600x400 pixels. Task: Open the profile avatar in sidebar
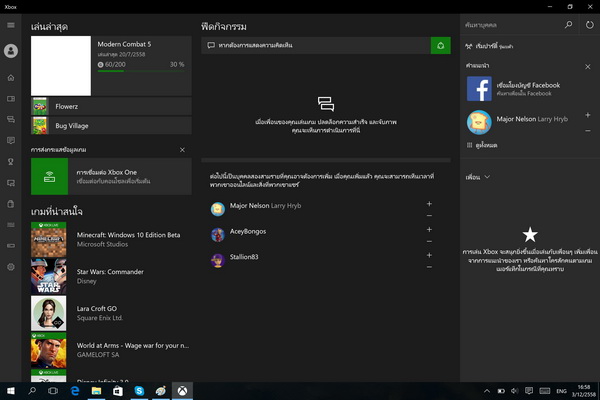pyautogui.click(x=10, y=50)
